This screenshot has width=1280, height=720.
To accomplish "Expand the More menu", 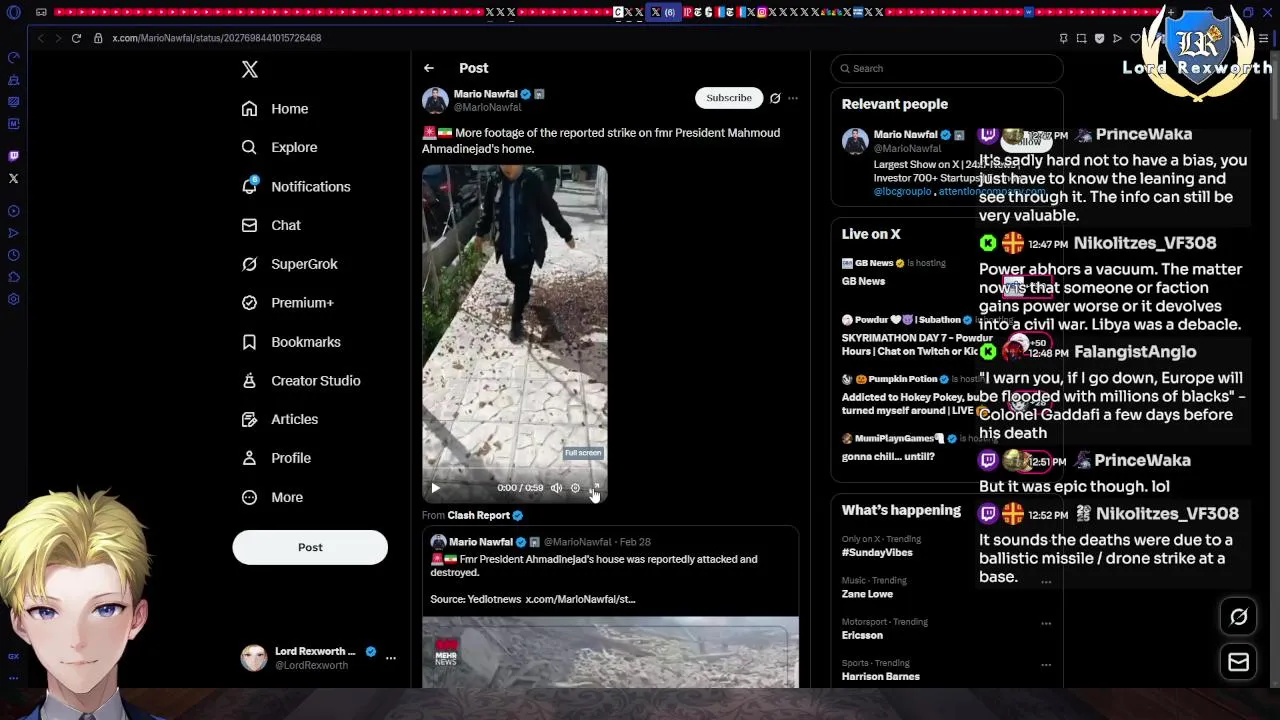I will pos(273,497).
